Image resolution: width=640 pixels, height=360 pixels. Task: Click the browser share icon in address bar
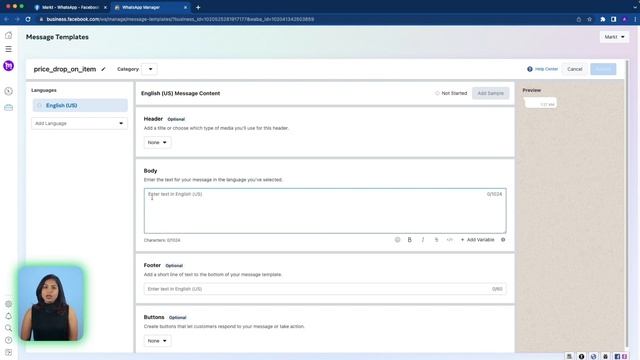[x=578, y=19]
